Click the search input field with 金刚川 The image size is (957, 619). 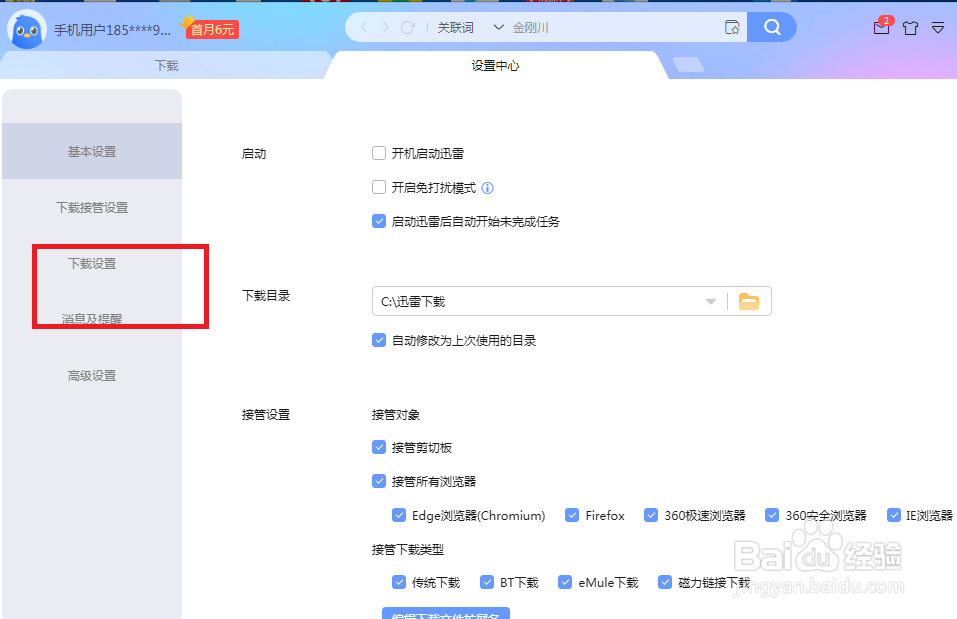click(x=613, y=27)
